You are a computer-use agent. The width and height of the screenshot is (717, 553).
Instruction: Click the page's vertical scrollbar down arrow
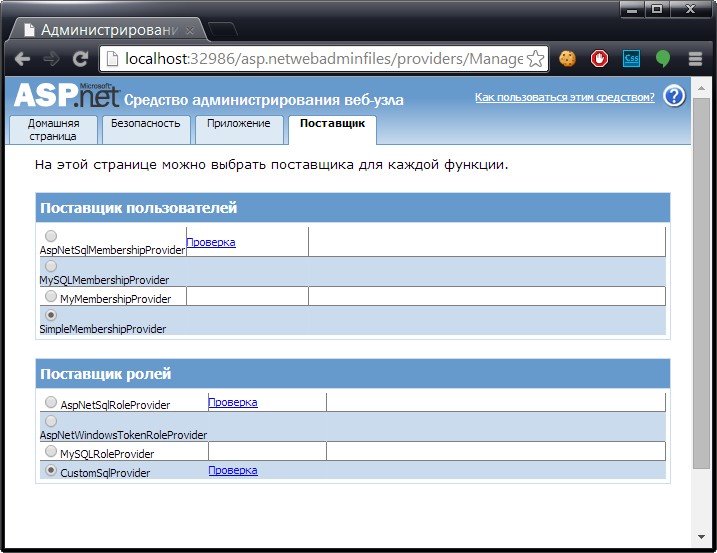coord(701,537)
